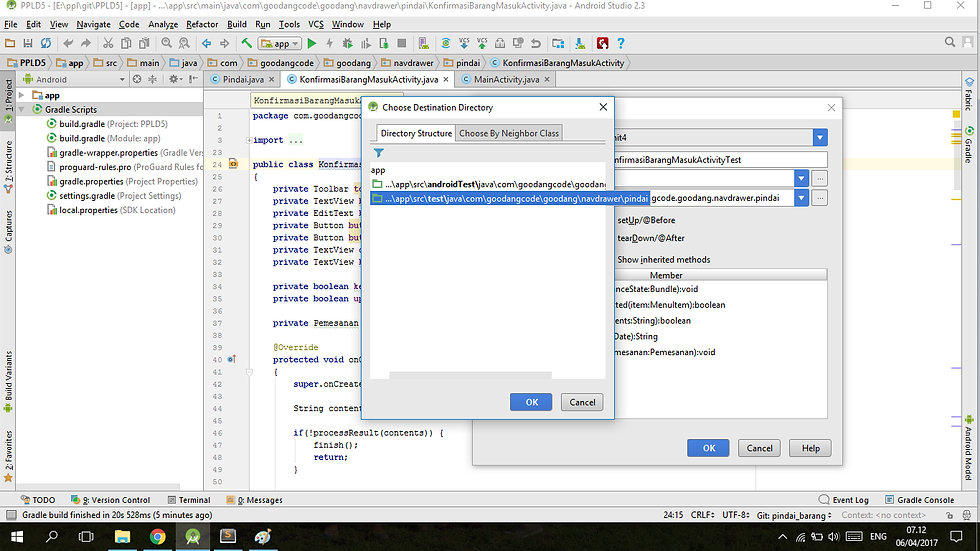Switch to the MainActivity.java tab
This screenshot has height=551, width=980.
506,79
